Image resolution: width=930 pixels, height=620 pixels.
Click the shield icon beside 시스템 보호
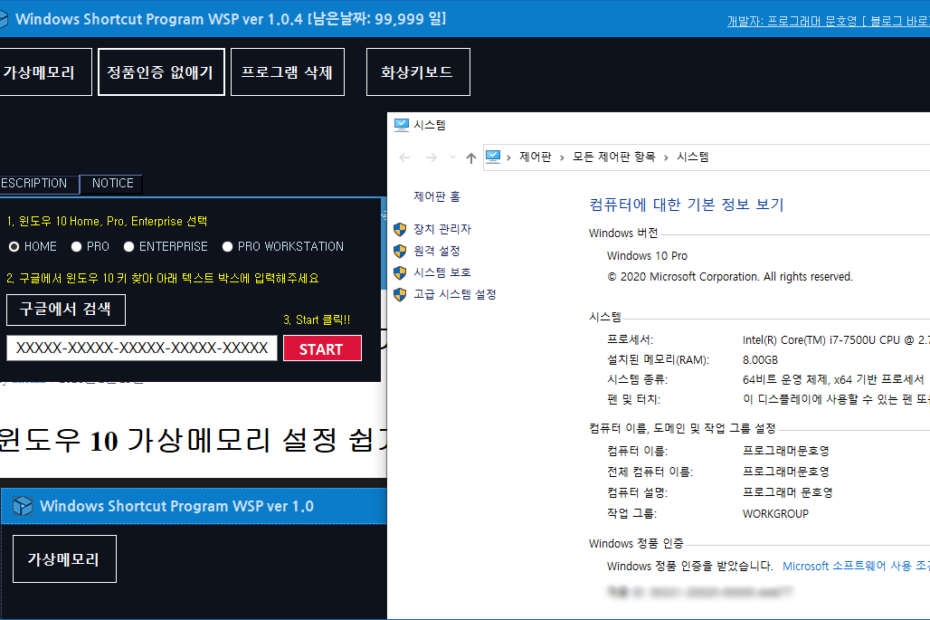coord(400,273)
